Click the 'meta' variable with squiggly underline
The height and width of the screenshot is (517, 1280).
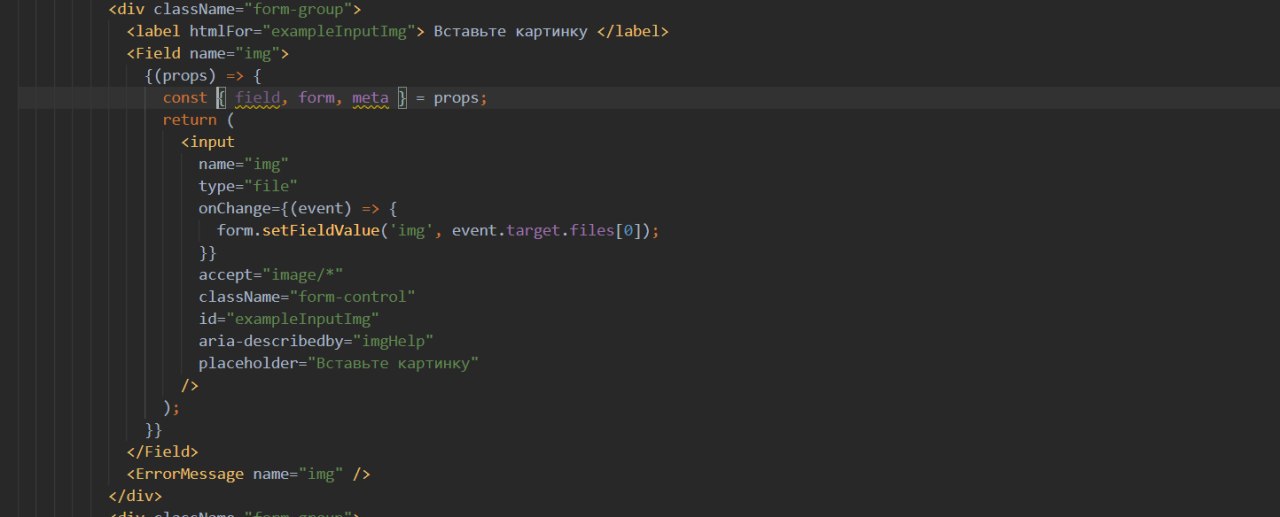(370, 98)
